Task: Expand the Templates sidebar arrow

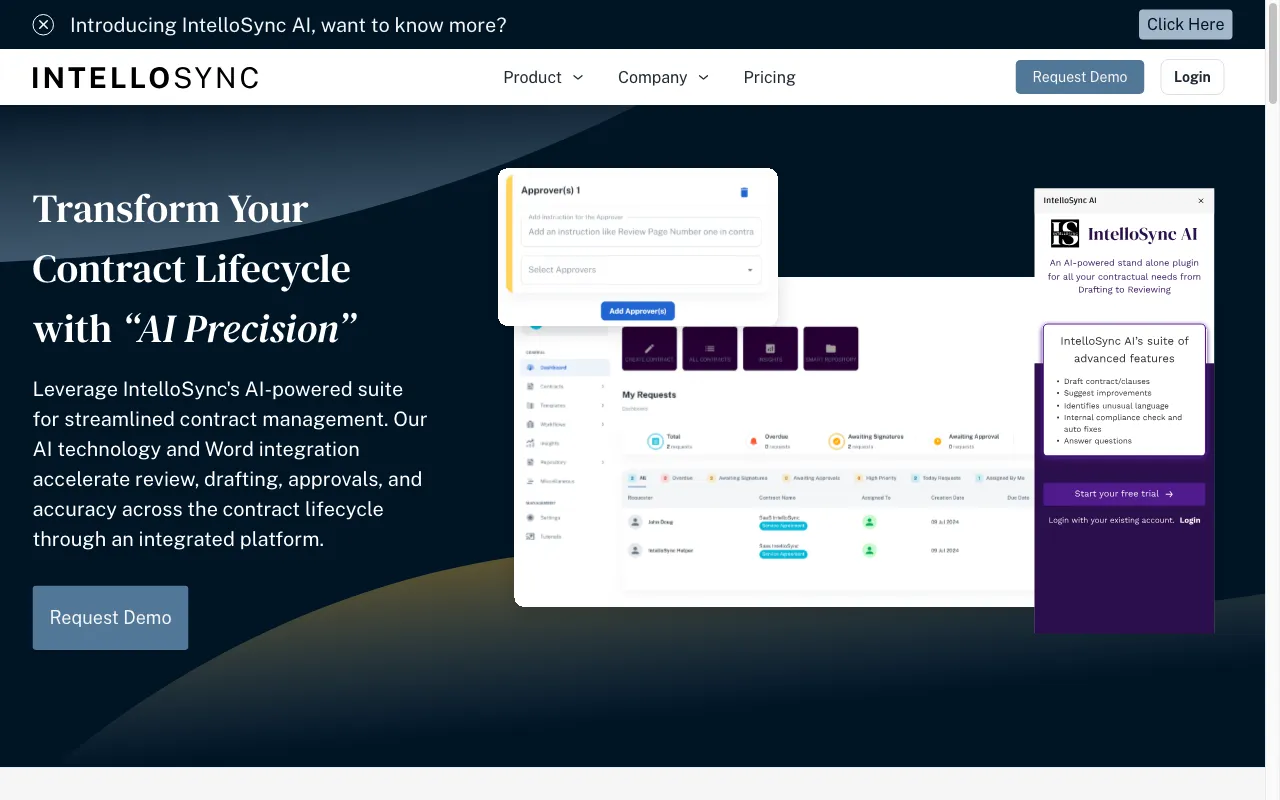Action: coord(602,405)
